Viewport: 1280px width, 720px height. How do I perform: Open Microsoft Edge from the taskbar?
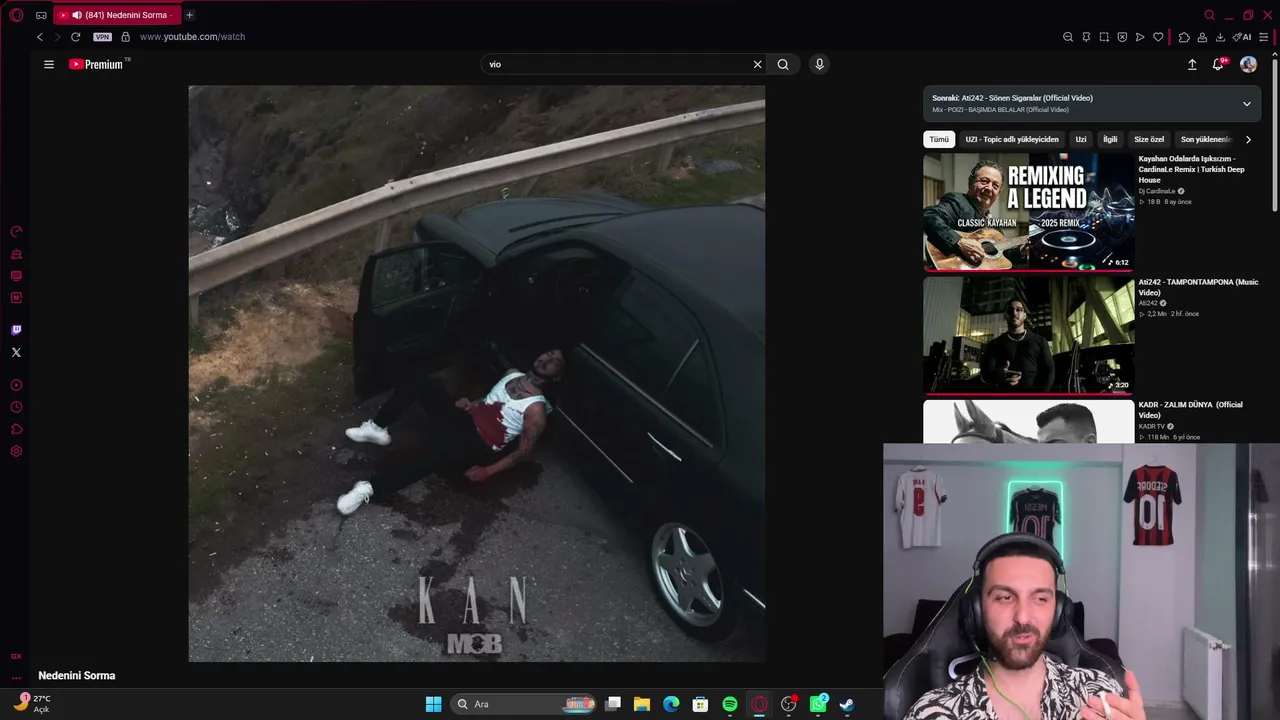pos(671,704)
